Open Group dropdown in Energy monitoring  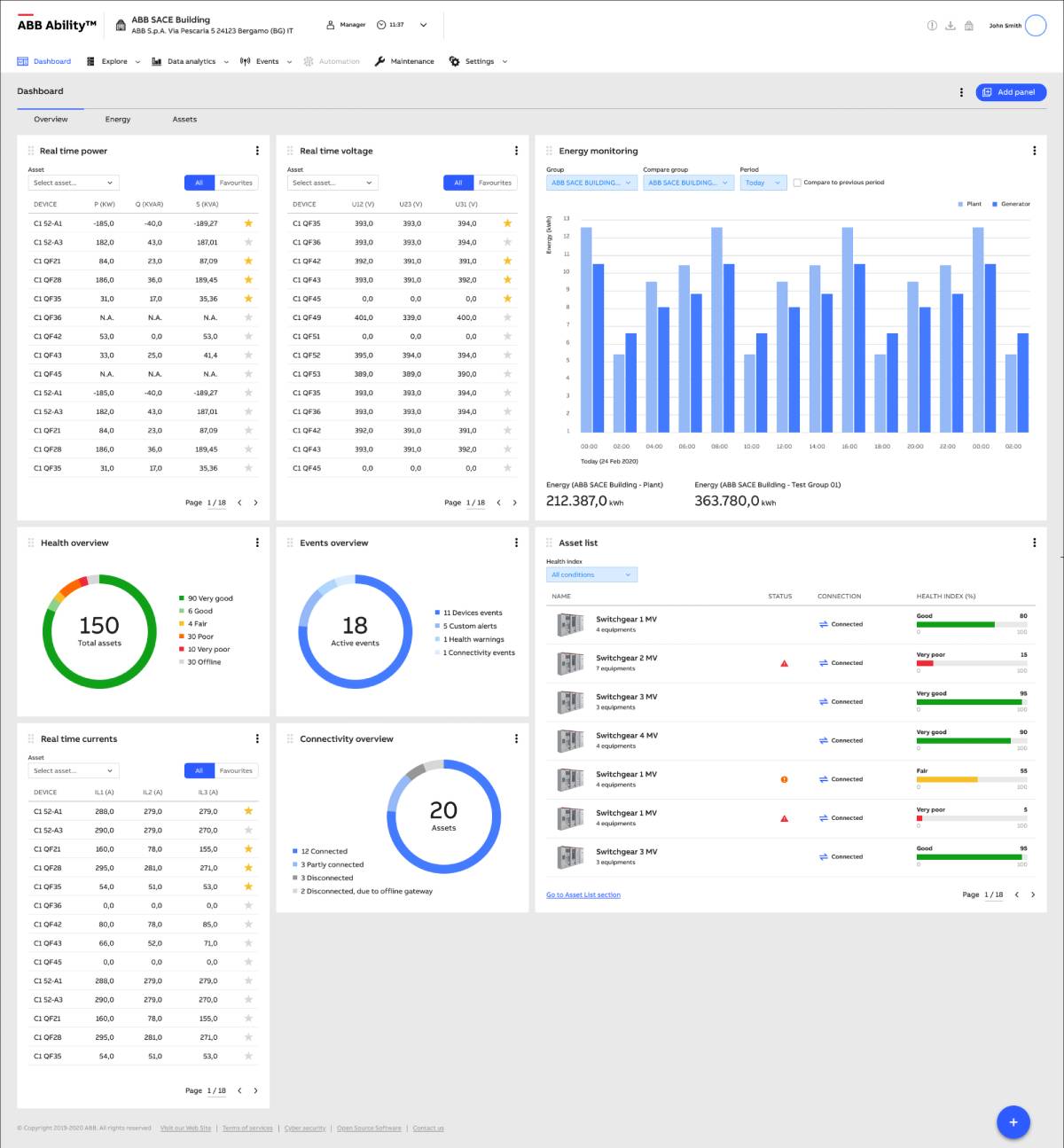(591, 183)
